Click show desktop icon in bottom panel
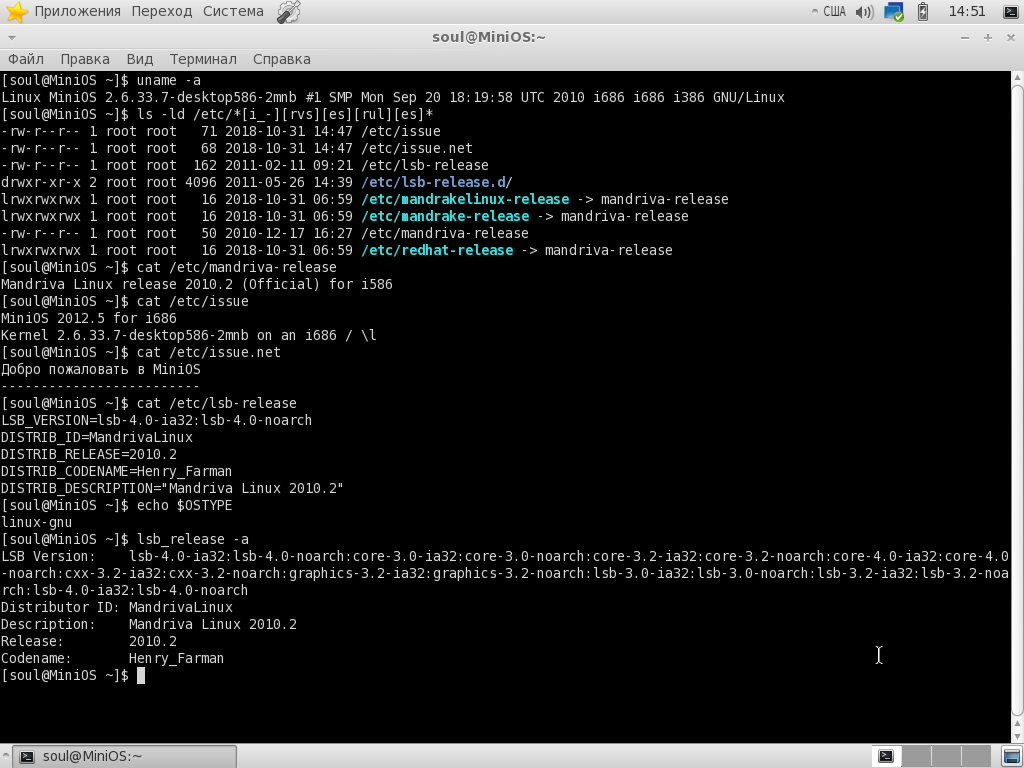This screenshot has height=768, width=1024. 1011,756
